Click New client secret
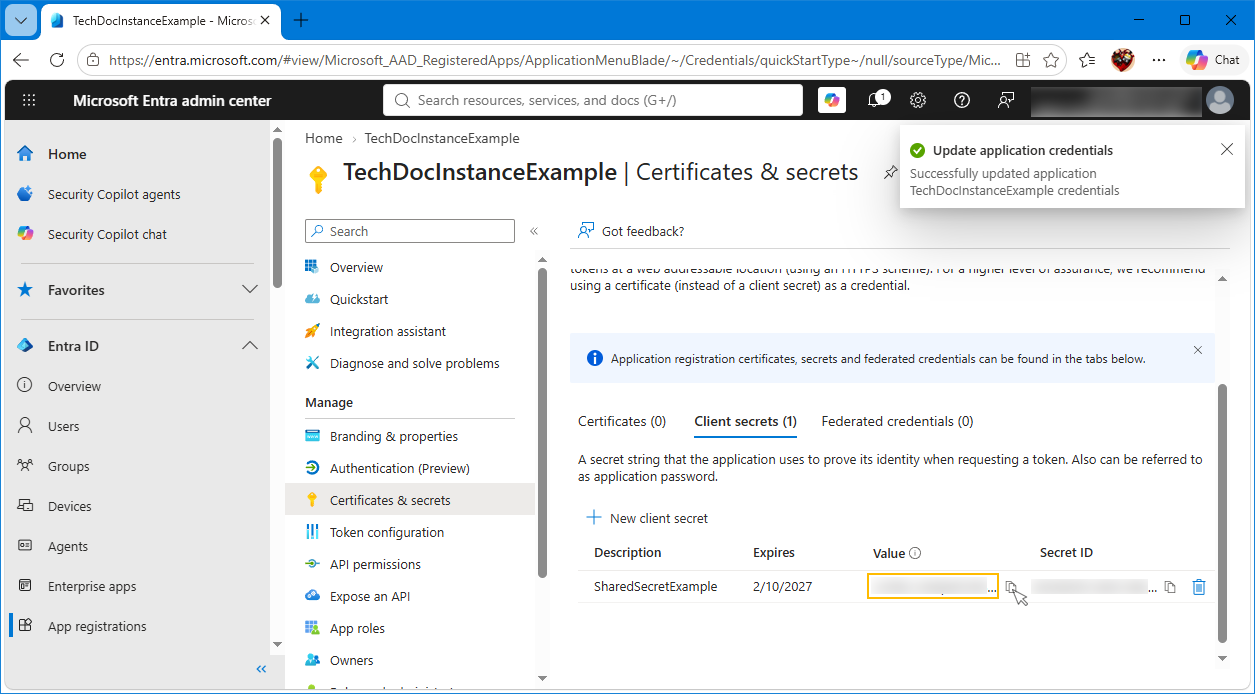Screen dimensions: 1255x694 click(647, 518)
